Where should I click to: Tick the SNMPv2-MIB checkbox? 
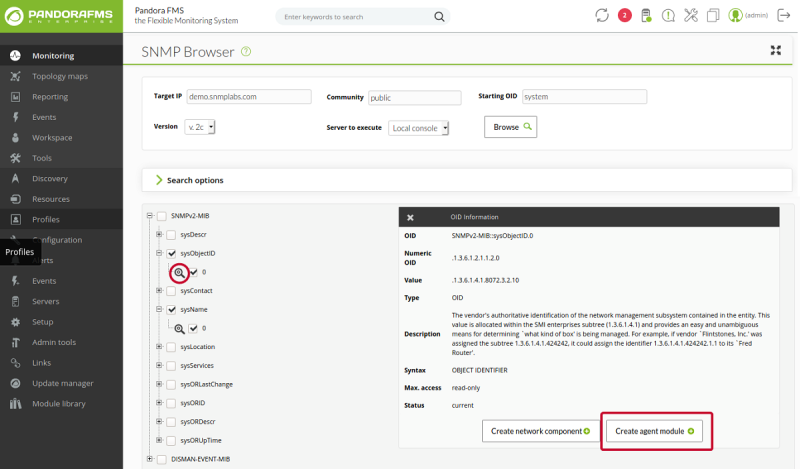click(x=161, y=216)
